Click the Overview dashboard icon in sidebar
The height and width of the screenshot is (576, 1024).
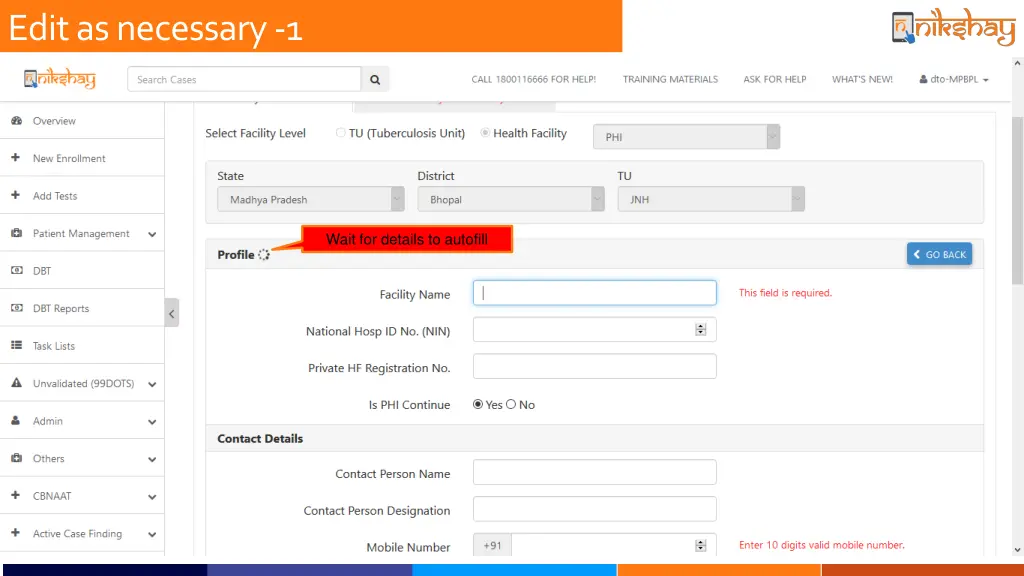click(16, 121)
